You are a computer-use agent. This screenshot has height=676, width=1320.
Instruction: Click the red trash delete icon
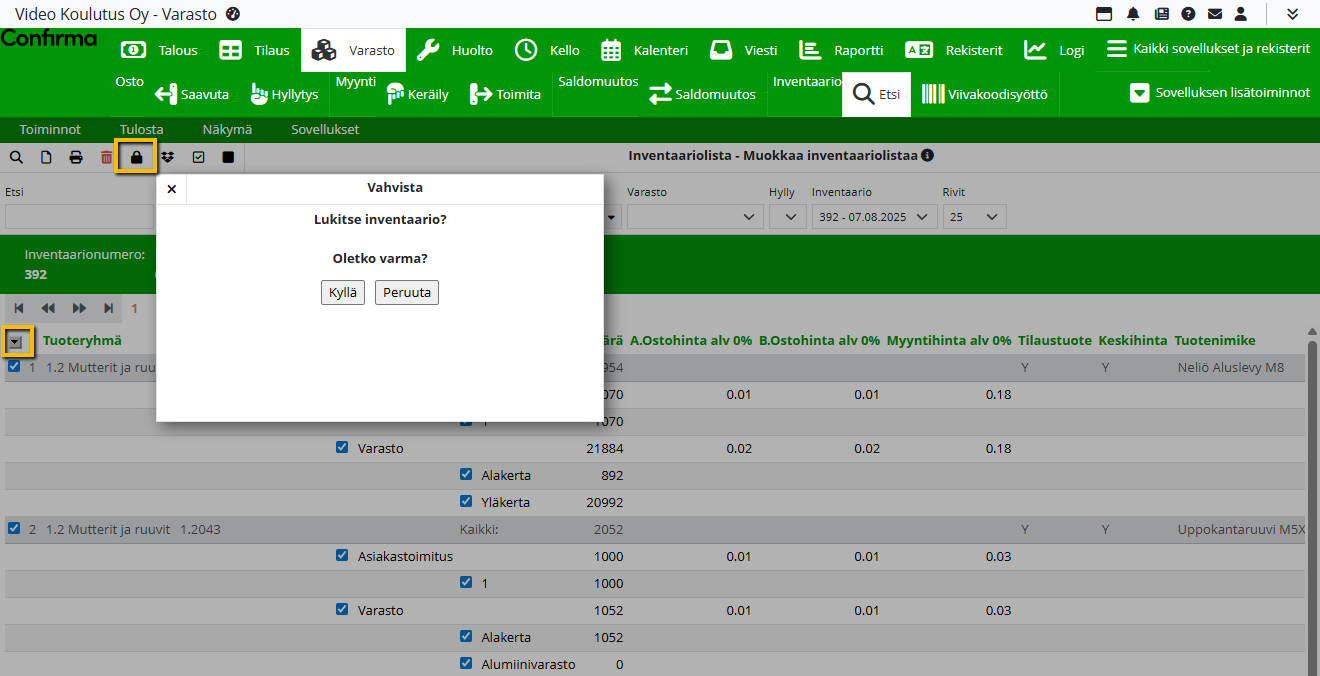(x=106, y=157)
